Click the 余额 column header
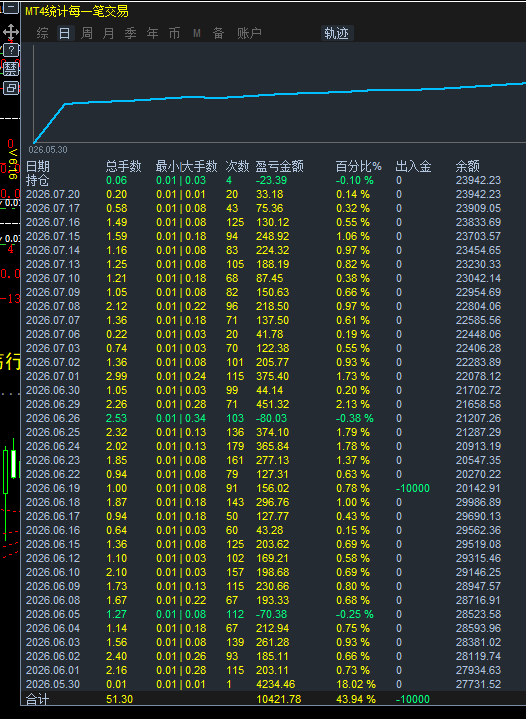 (468, 166)
